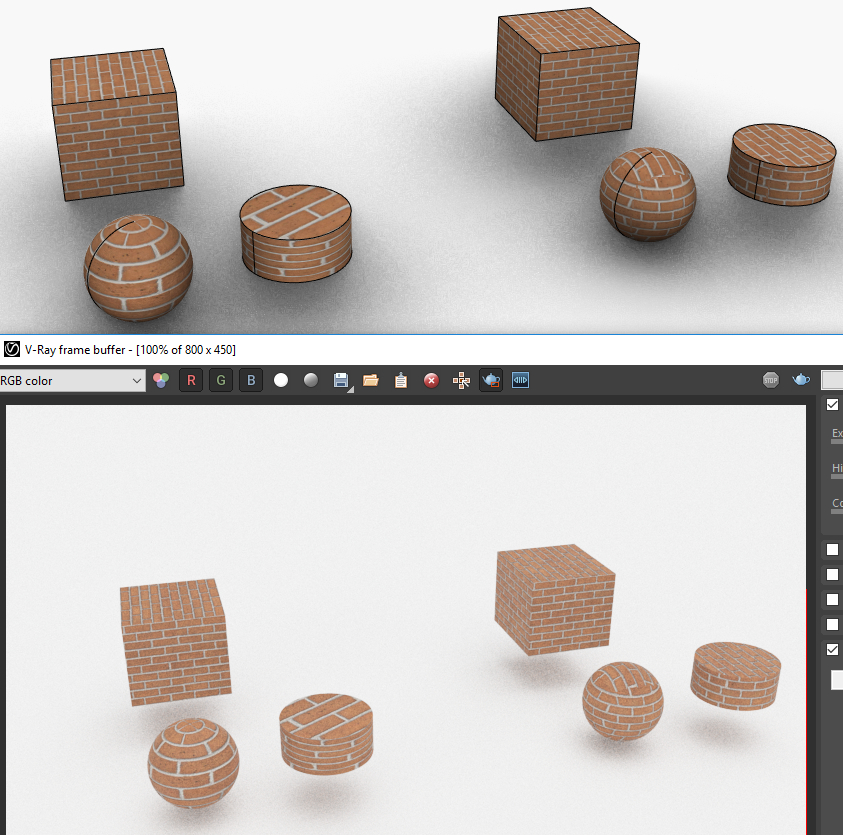This screenshot has width=843, height=835.
Task: Enable the first unchecked correction checkbox
Action: 831,549
